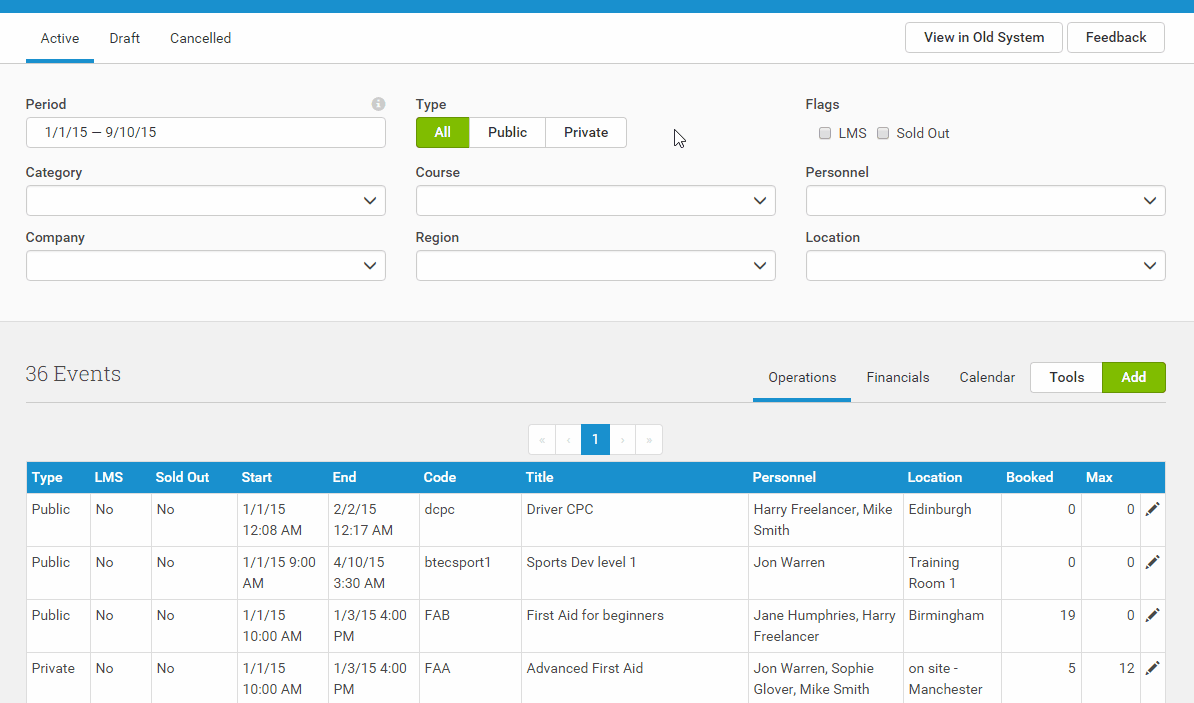
Task: Click the Driver CPC title
Action: [x=560, y=510]
